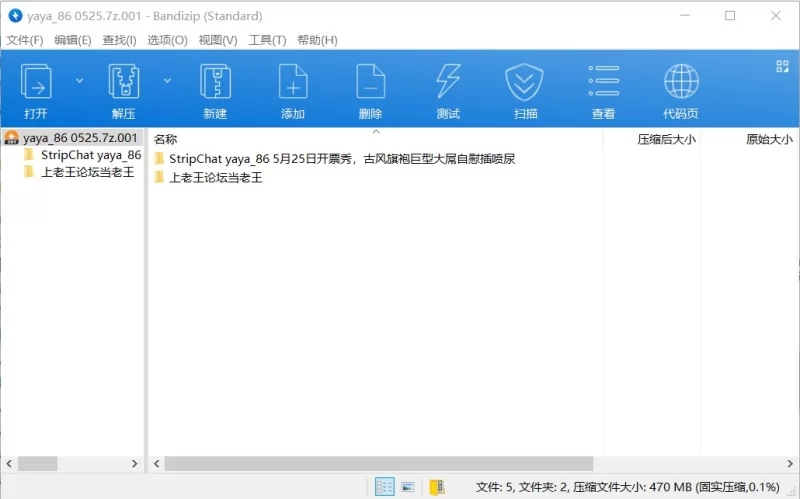
Task: Click the 解压 (Extract) toolbar icon
Action: point(124,82)
